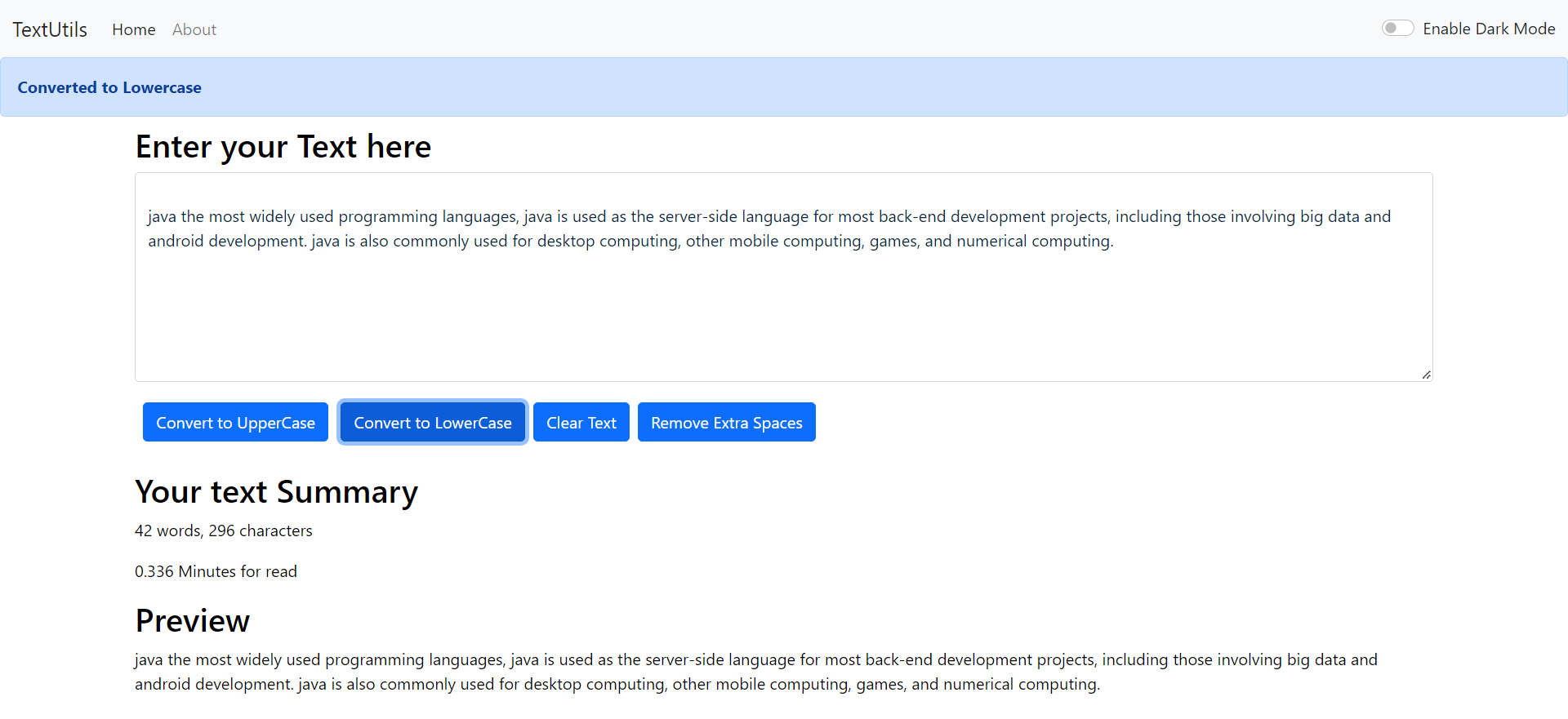Click the 'Preview' heading
This screenshot has height=719, width=1568.
click(193, 621)
